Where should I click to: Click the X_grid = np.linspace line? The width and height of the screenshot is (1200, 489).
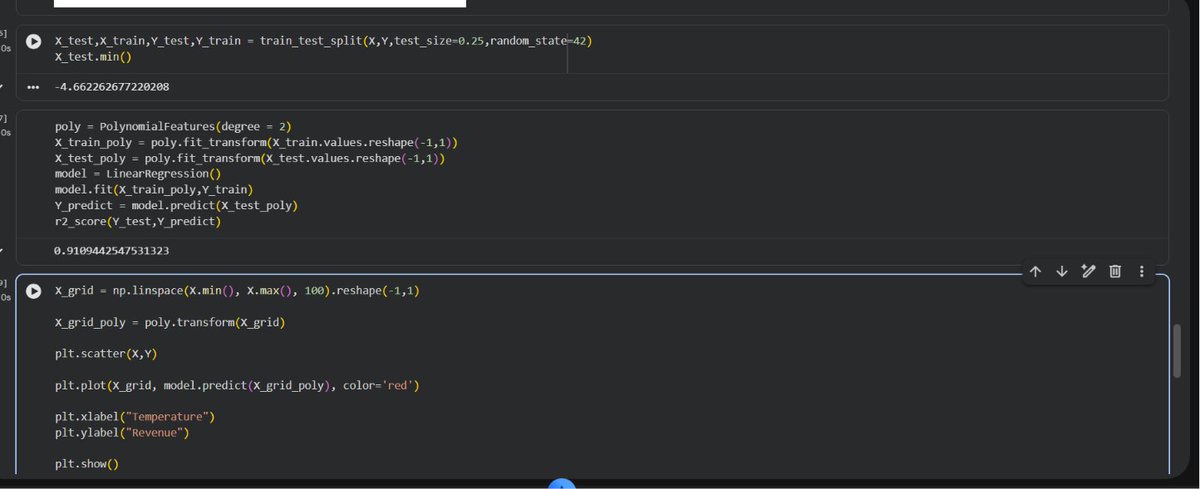[x=237, y=291]
